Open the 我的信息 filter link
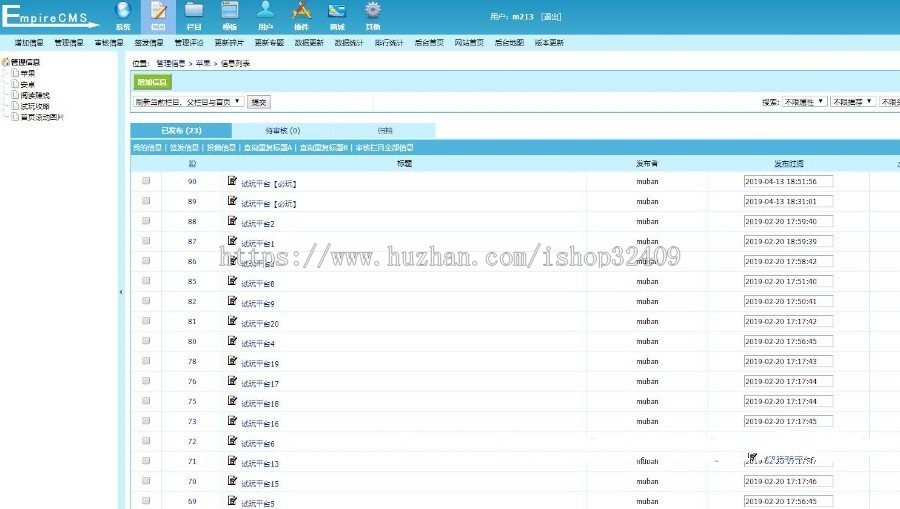Image resolution: width=900 pixels, height=509 pixels. click(147, 147)
